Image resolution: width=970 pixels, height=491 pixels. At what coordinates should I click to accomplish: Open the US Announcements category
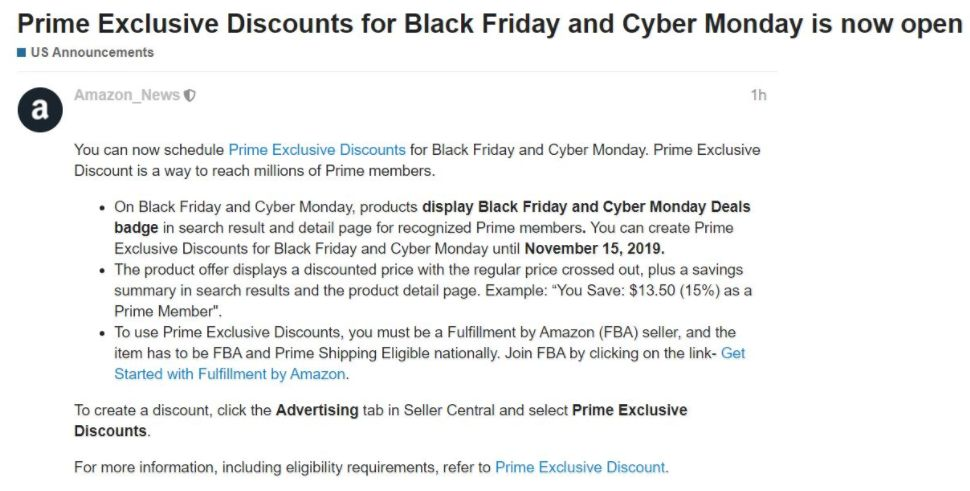coord(92,52)
